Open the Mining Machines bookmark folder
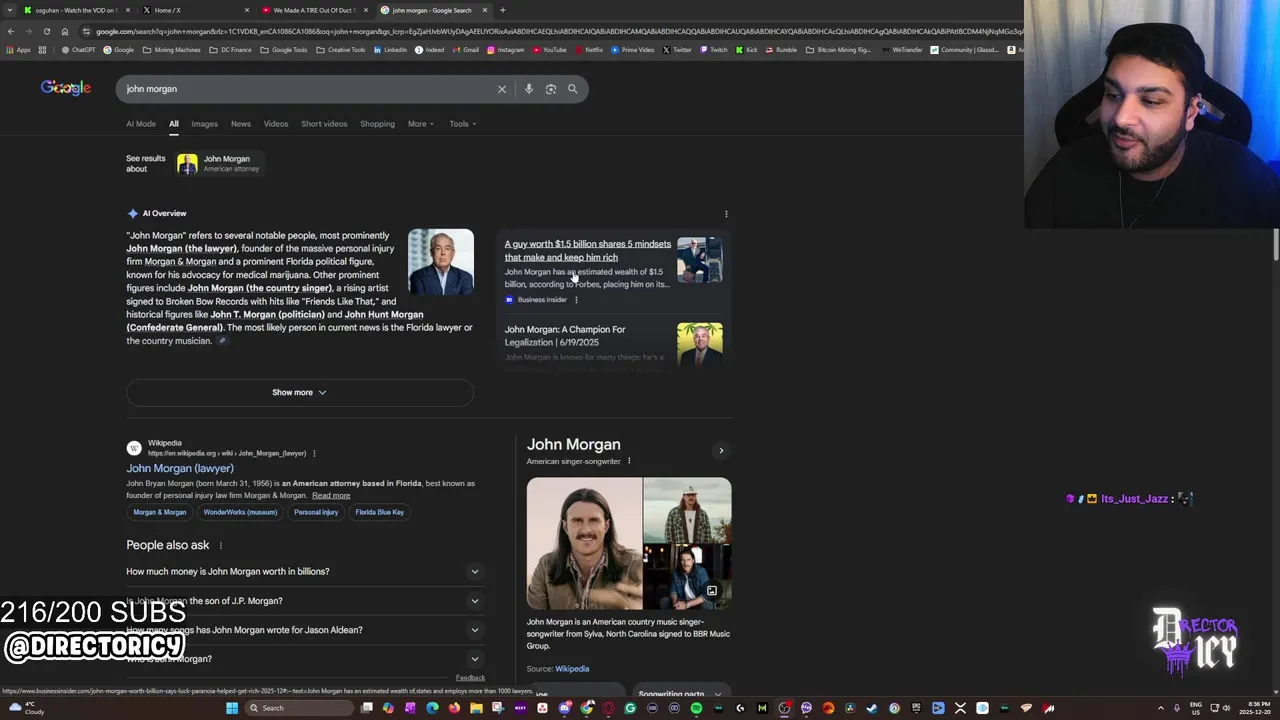 point(171,50)
